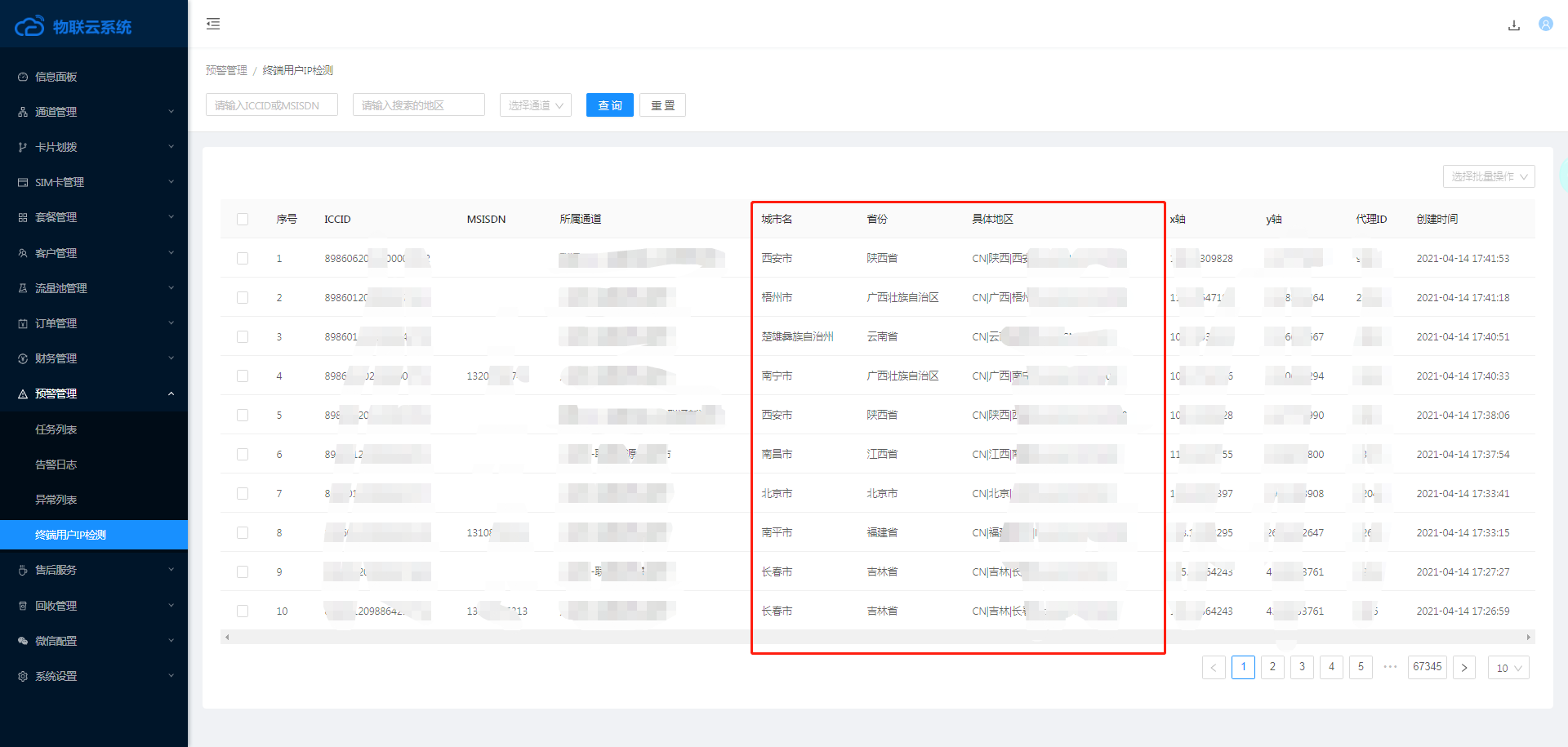Select 终端用户IP检测 menu item
The image size is (1568, 747).
click(94, 535)
